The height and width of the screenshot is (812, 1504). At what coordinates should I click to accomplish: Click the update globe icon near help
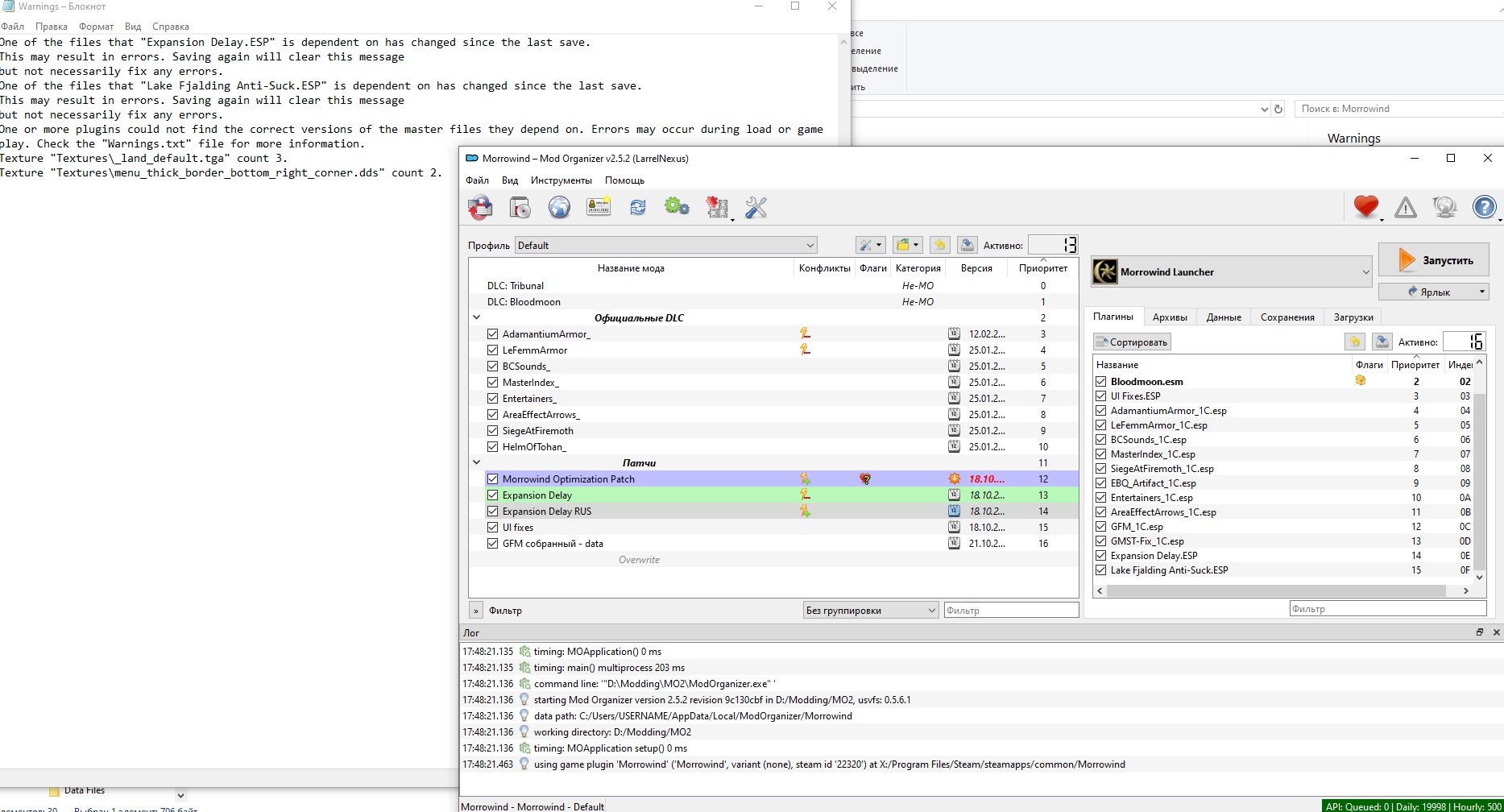click(1445, 208)
